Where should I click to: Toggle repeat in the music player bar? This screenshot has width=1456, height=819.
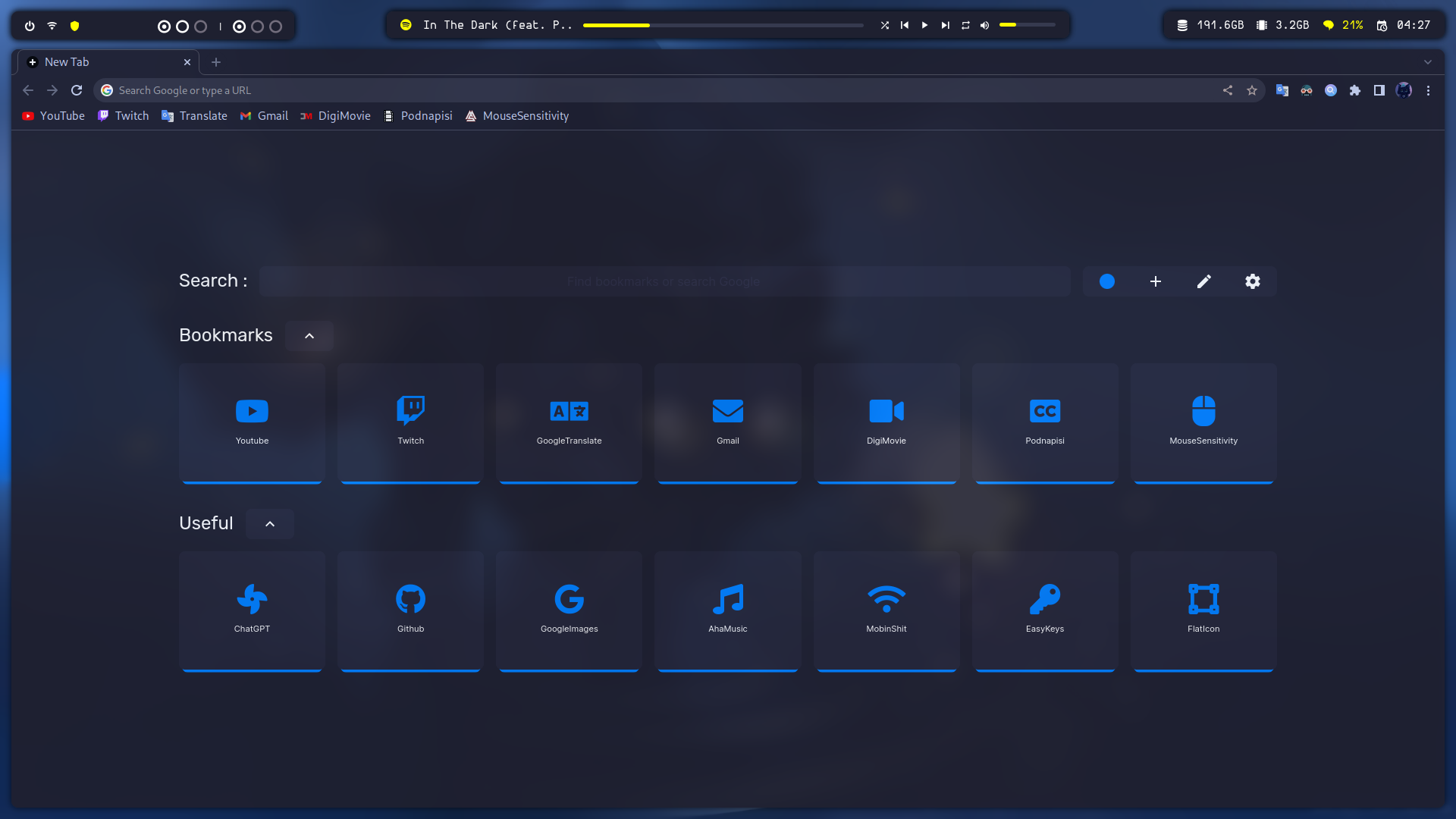coord(965,25)
